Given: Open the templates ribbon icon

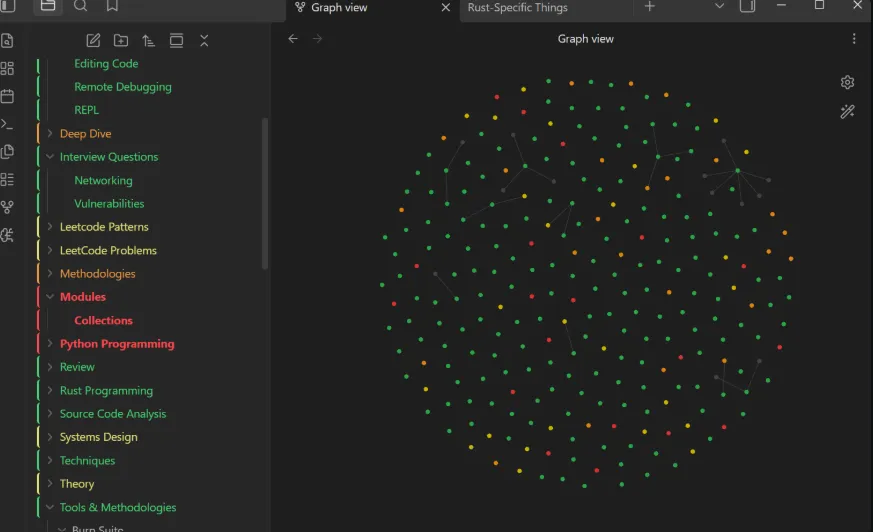Looking at the screenshot, I should point(7,151).
